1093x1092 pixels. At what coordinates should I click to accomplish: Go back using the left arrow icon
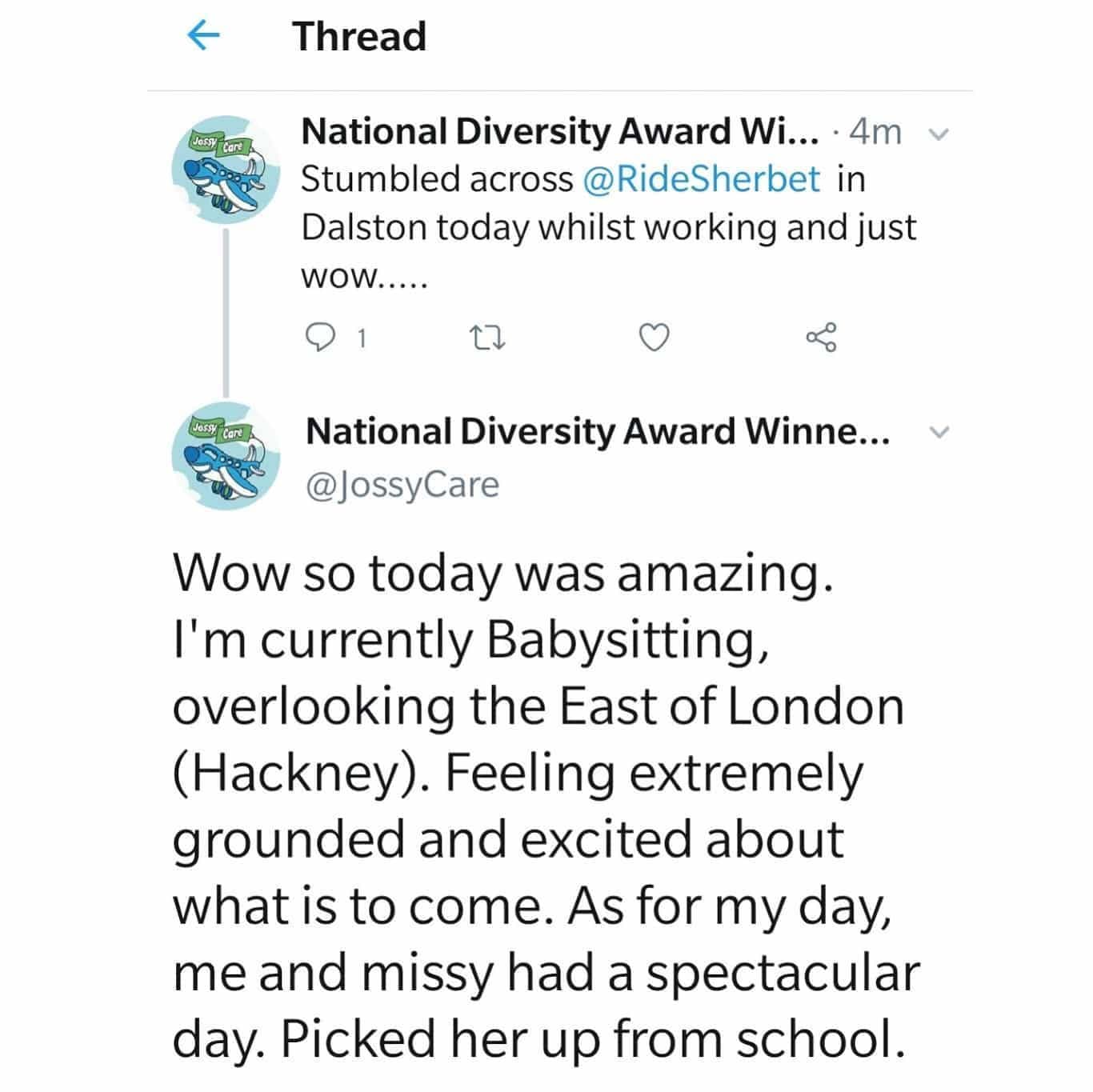(203, 36)
